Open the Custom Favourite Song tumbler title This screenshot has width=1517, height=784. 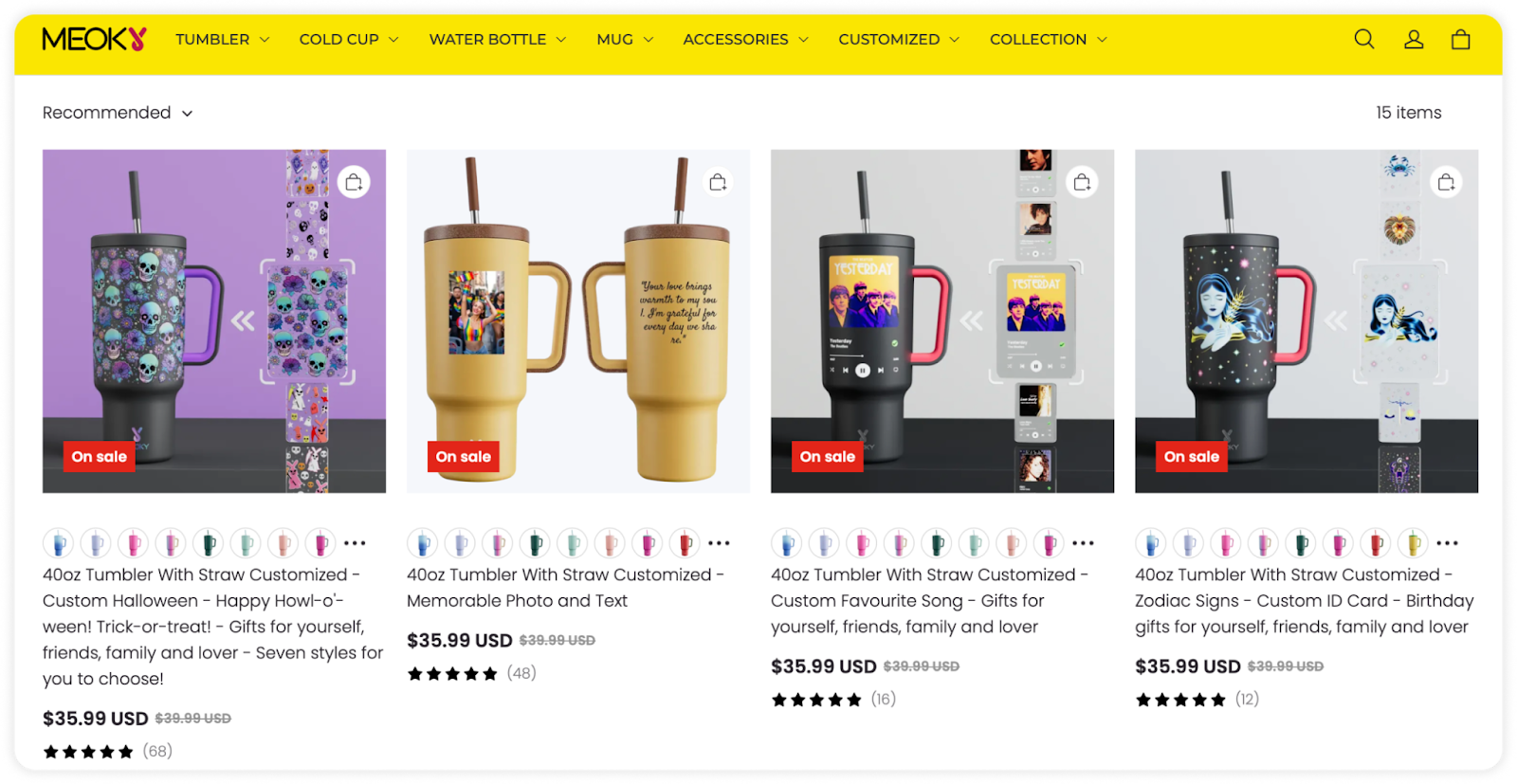[x=929, y=601]
